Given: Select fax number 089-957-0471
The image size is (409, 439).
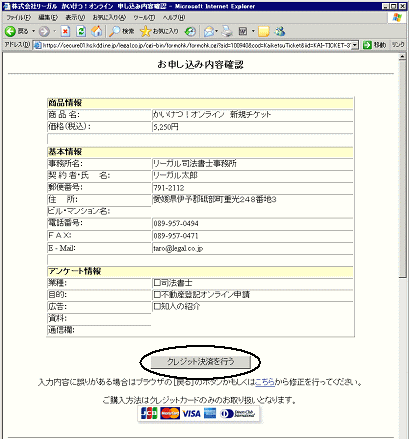Looking at the screenshot, I should (176, 236).
